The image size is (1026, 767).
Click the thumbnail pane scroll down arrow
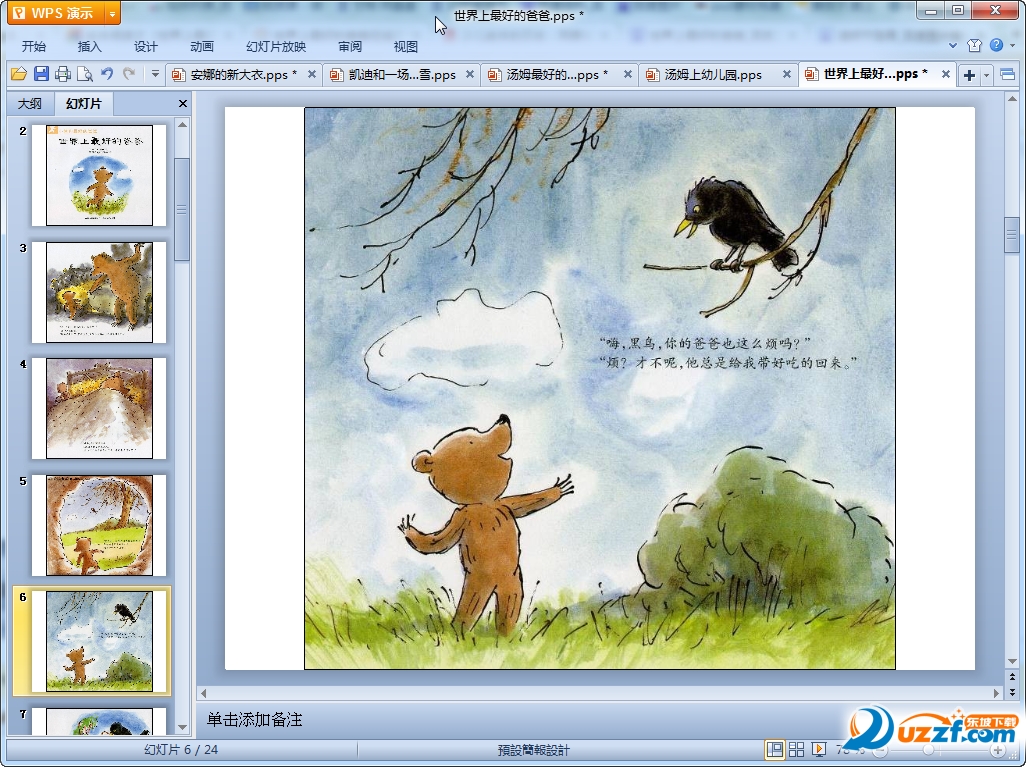tap(183, 727)
